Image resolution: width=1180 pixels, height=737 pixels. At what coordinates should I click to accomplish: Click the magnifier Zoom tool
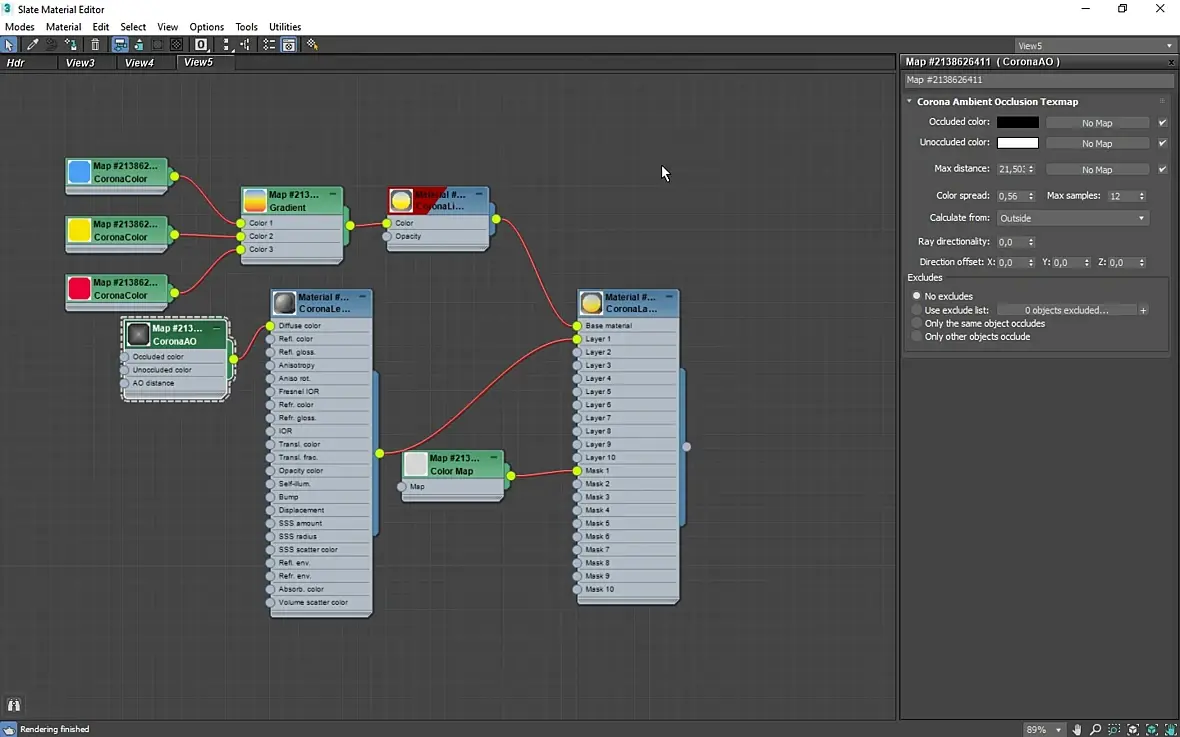click(1095, 729)
